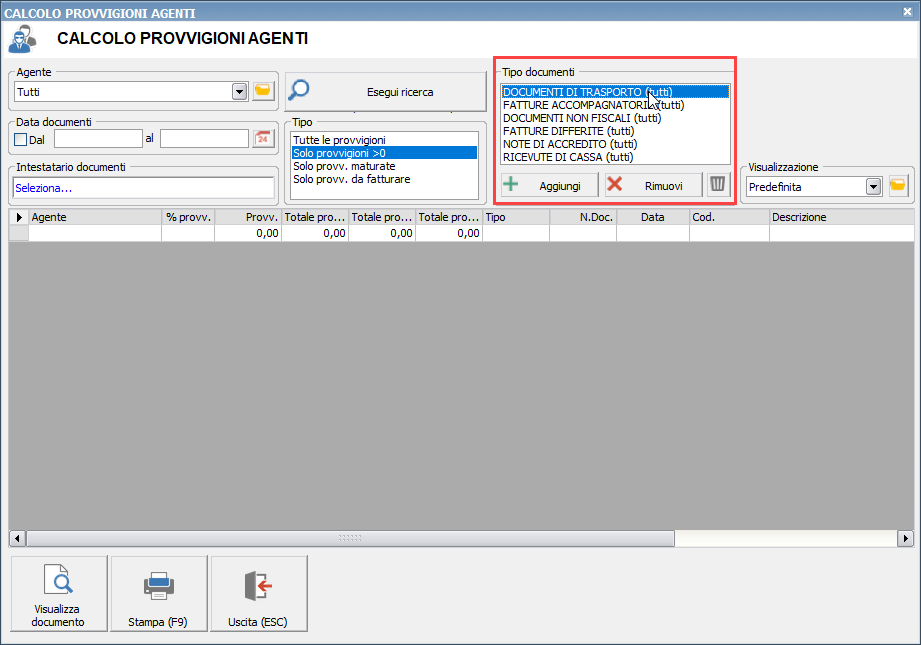Open the folder icon next to Agente dropdown
This screenshot has width=921, height=645.
tap(263, 91)
